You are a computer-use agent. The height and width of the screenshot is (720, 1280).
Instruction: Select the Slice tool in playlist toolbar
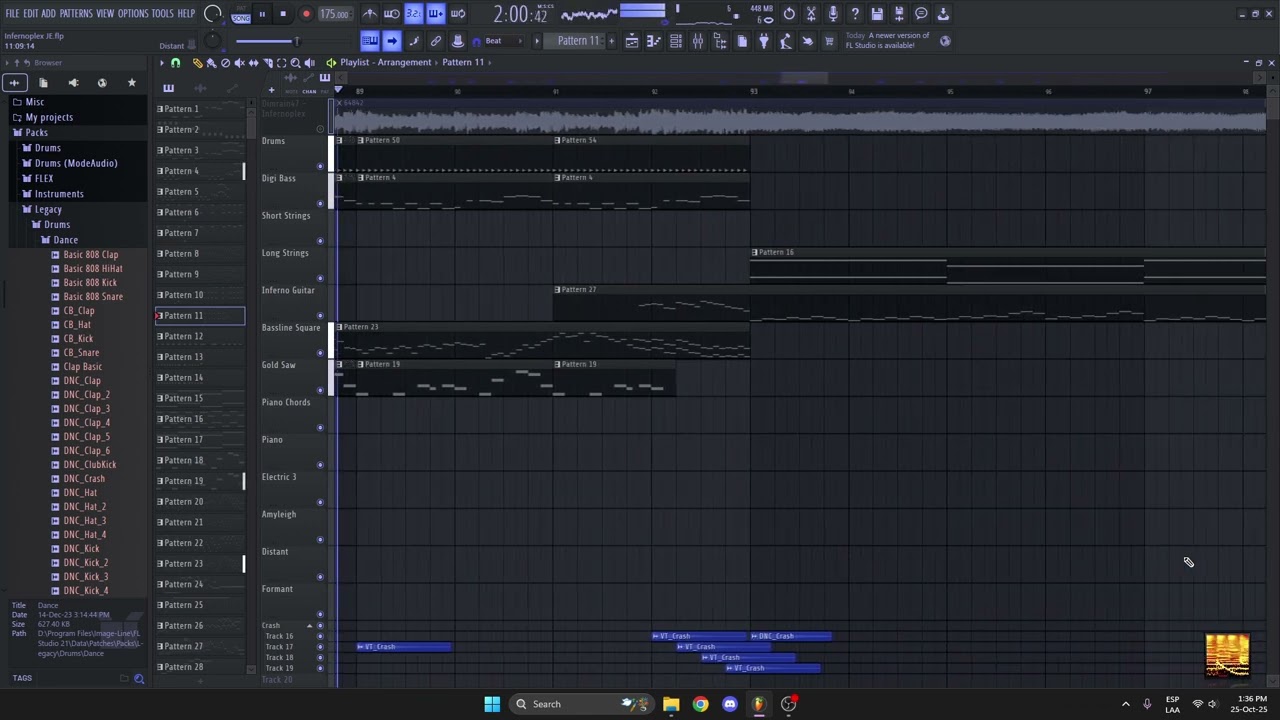(268, 62)
